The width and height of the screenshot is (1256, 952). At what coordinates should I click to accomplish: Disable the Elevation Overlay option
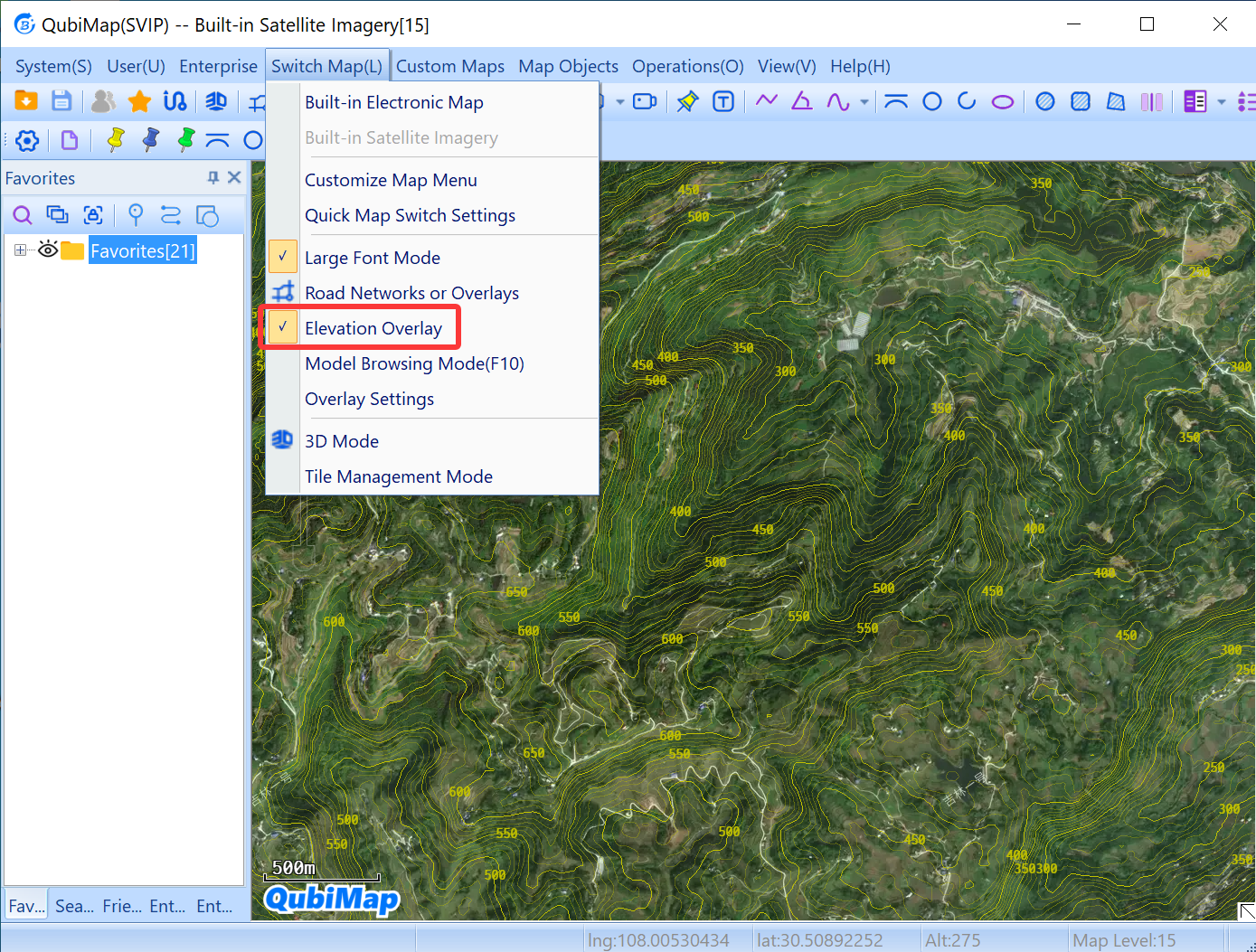click(283, 327)
